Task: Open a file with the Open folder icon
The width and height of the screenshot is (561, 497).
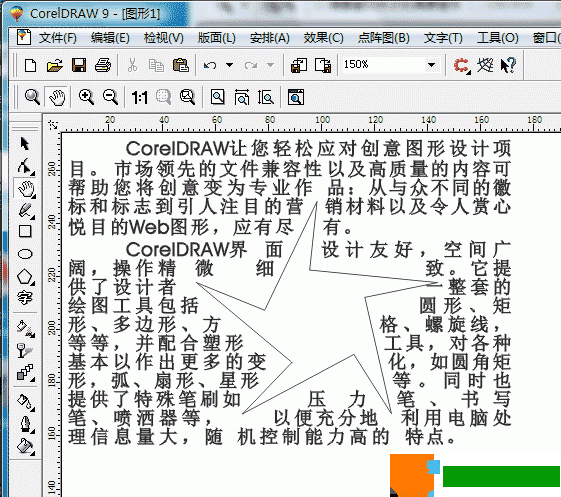Action: 54,65
